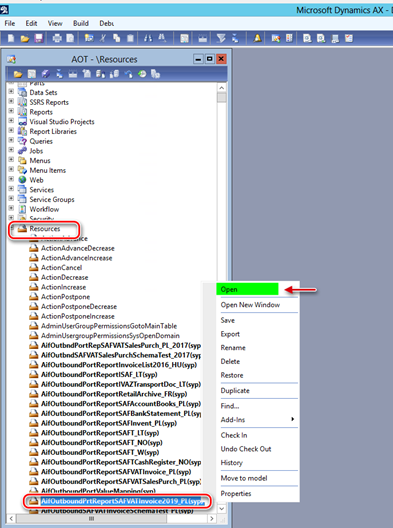Click the AOT horizontal scrollbar right arrow
Viewport: 393px width, 528px height.
coord(212,519)
